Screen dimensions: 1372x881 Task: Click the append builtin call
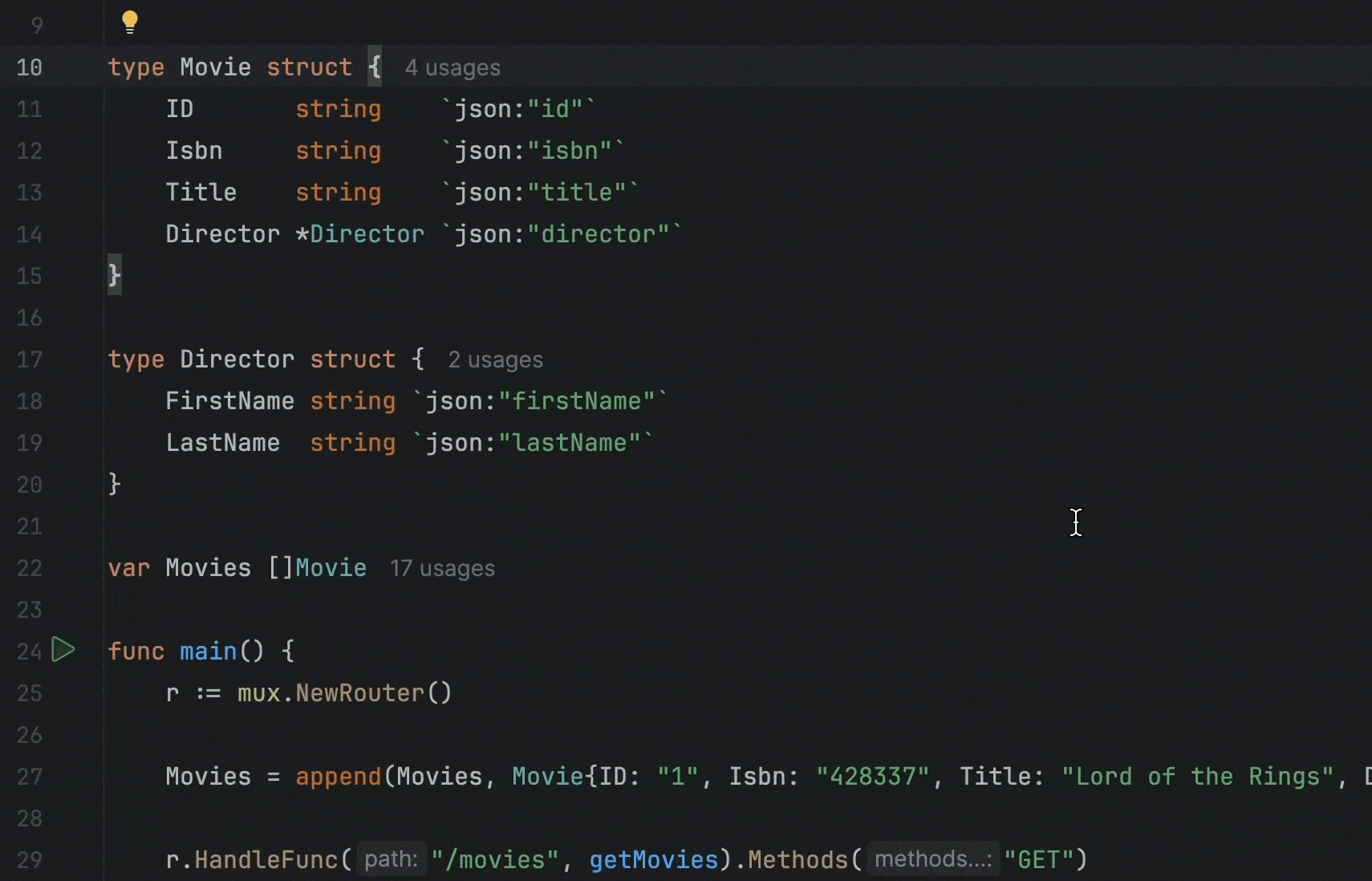[338, 777]
